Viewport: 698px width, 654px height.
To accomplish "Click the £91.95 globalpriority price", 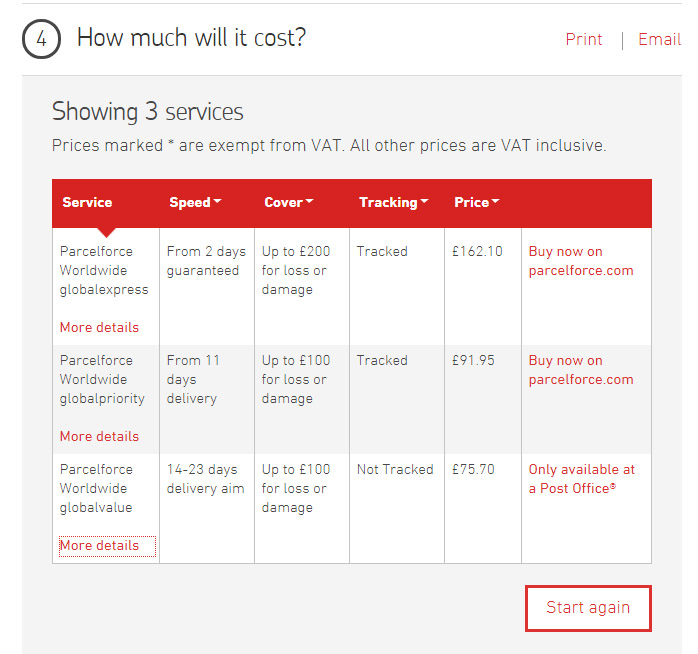I will tap(473, 361).
